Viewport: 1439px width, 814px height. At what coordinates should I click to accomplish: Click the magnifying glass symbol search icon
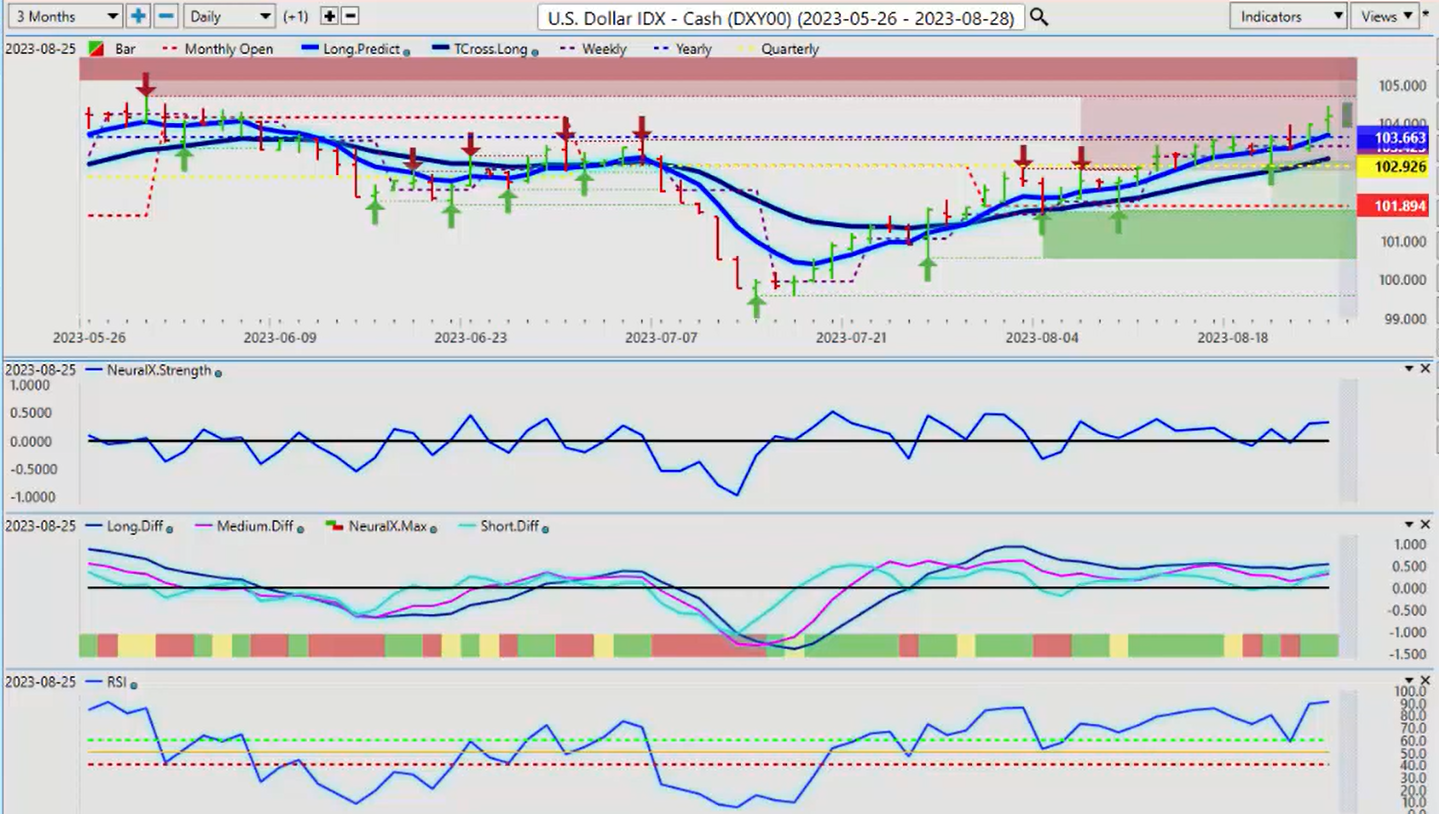pyautogui.click(x=1039, y=16)
